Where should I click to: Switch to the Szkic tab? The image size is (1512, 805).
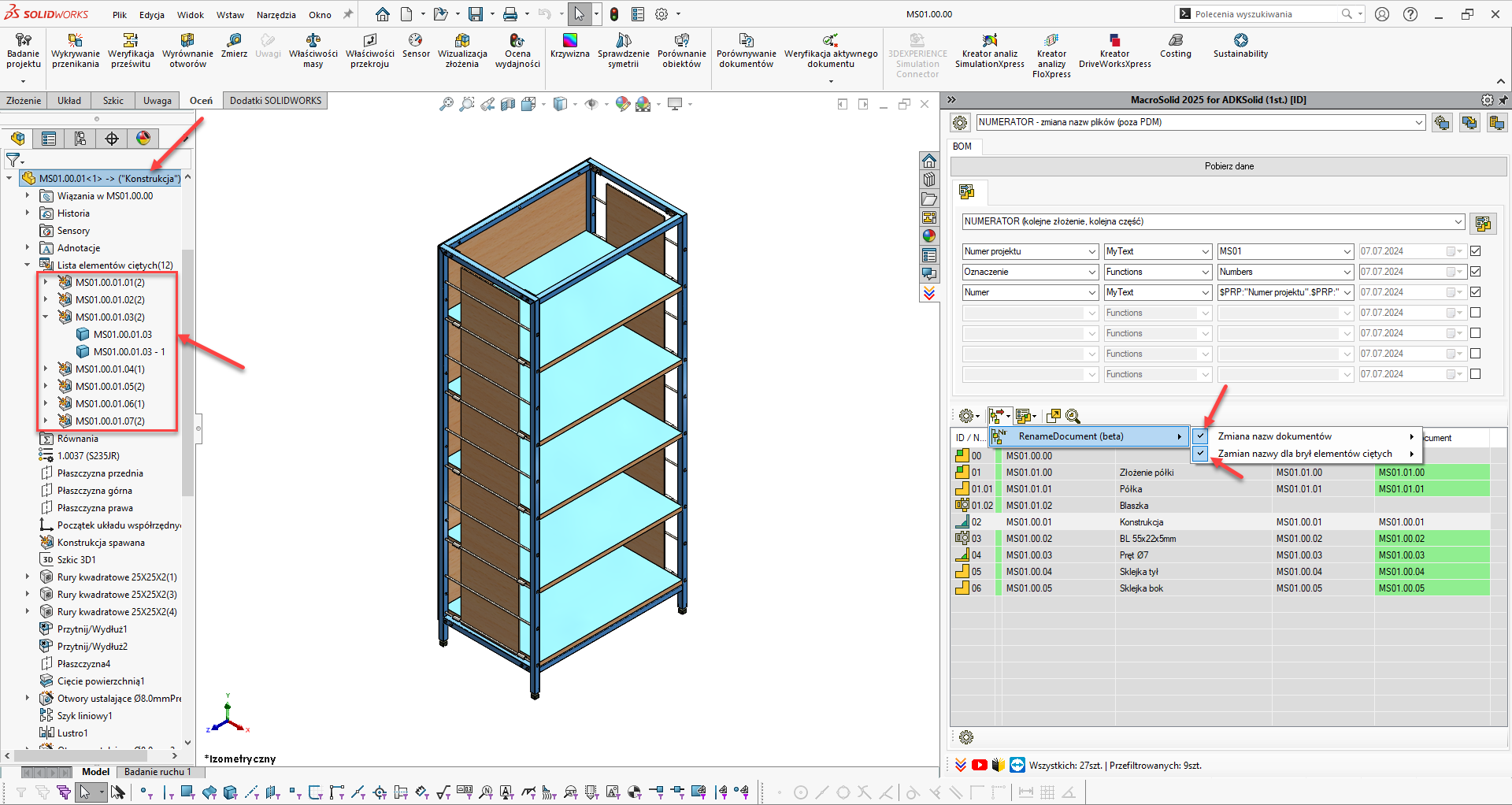pyautogui.click(x=113, y=101)
